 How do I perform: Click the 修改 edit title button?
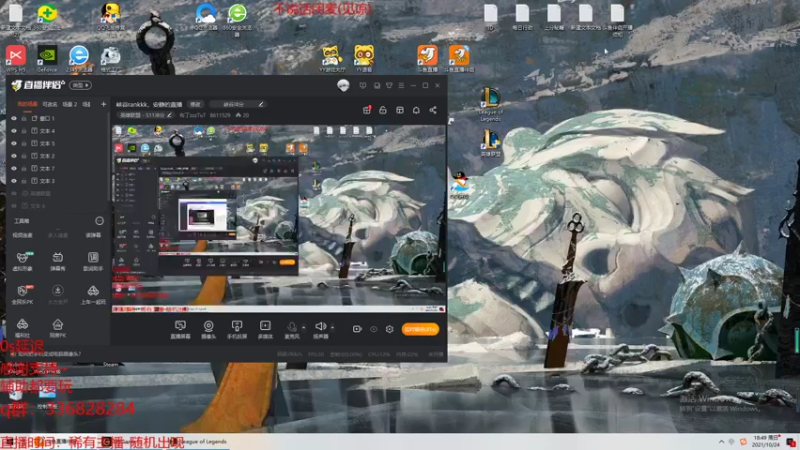point(195,105)
